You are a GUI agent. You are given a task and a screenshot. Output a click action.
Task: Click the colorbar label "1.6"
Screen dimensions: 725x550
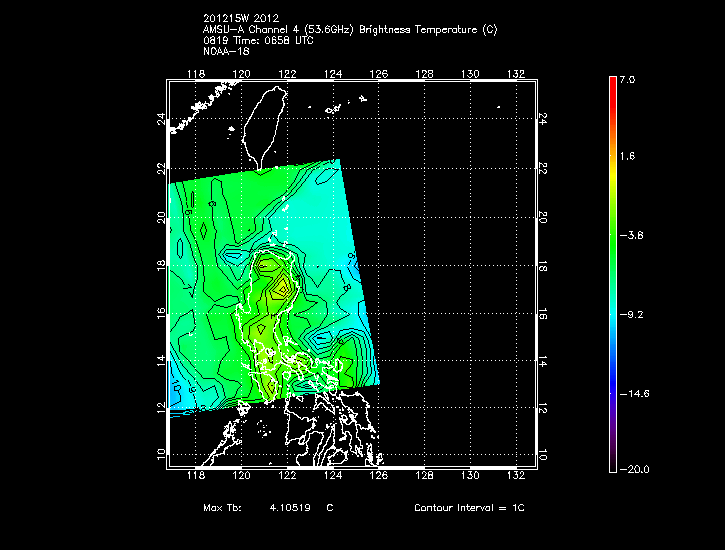627,156
